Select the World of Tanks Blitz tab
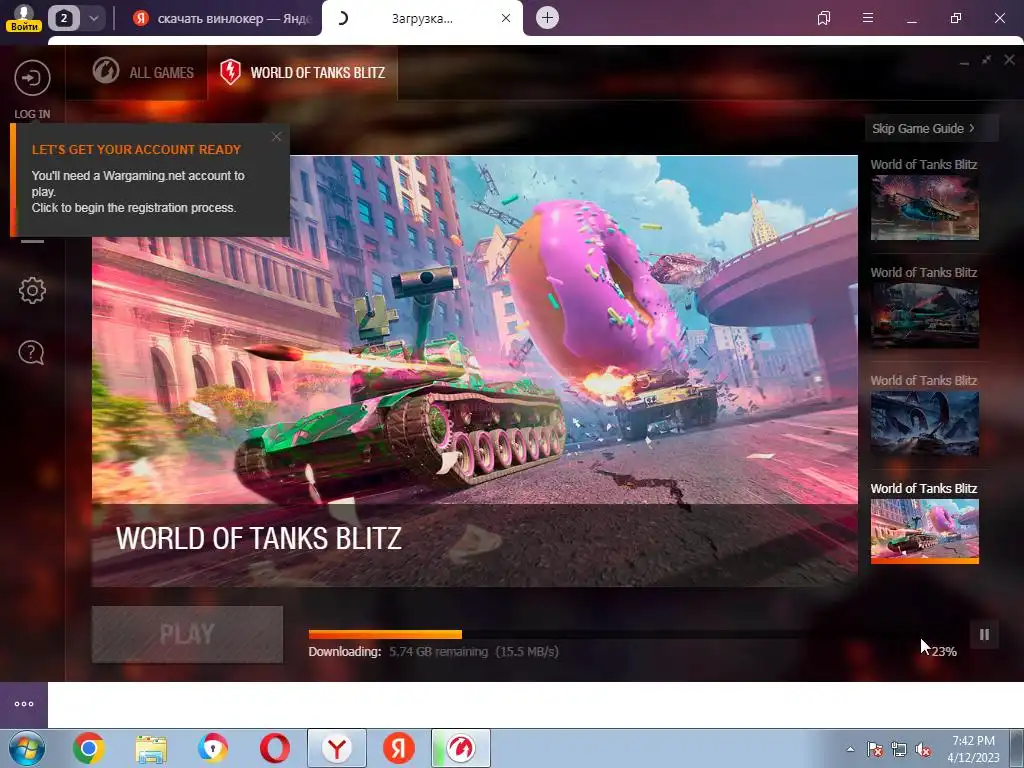Image resolution: width=1024 pixels, height=768 pixels. 302,72
